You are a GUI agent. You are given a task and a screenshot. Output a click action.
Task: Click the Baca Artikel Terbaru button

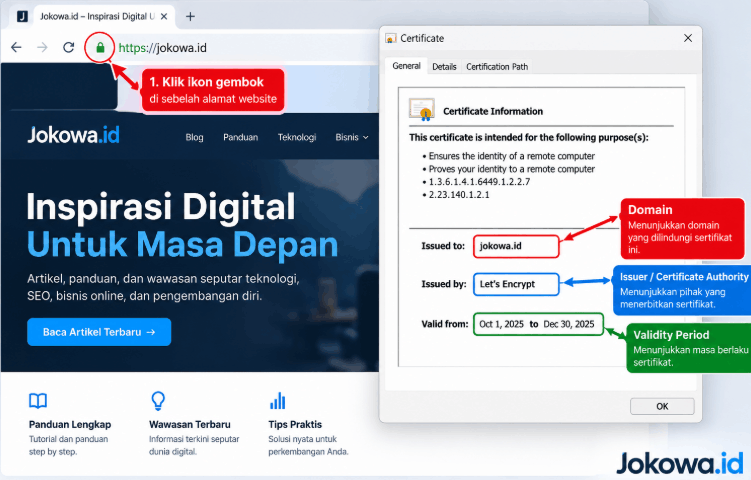tap(99, 332)
